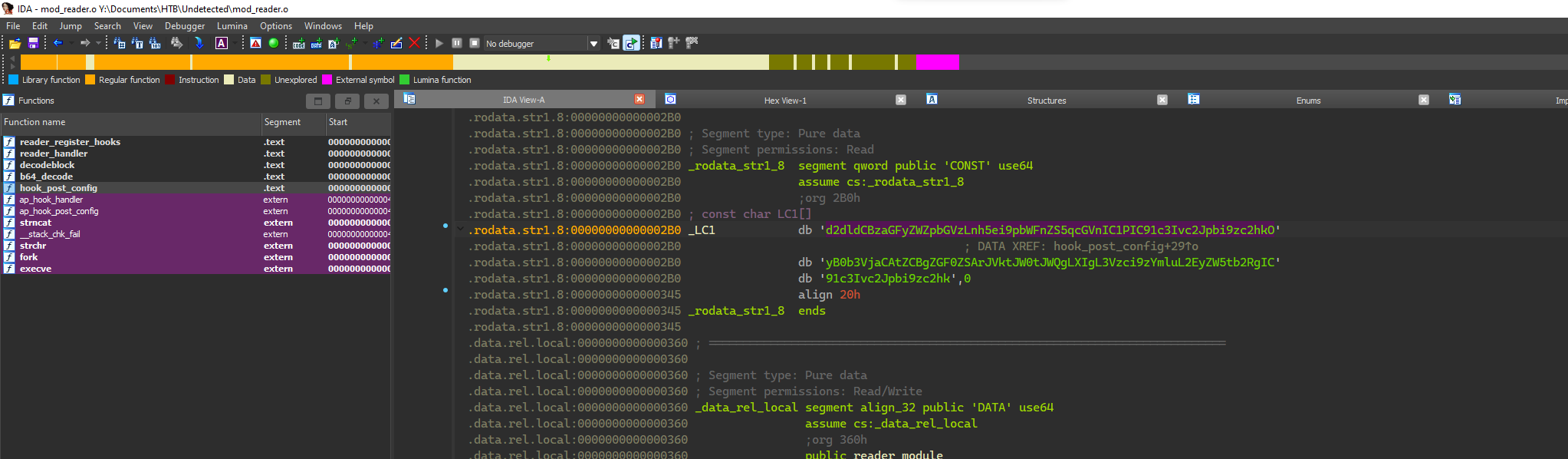Start process with the play button
This screenshot has width=1568, height=459.
[x=439, y=43]
